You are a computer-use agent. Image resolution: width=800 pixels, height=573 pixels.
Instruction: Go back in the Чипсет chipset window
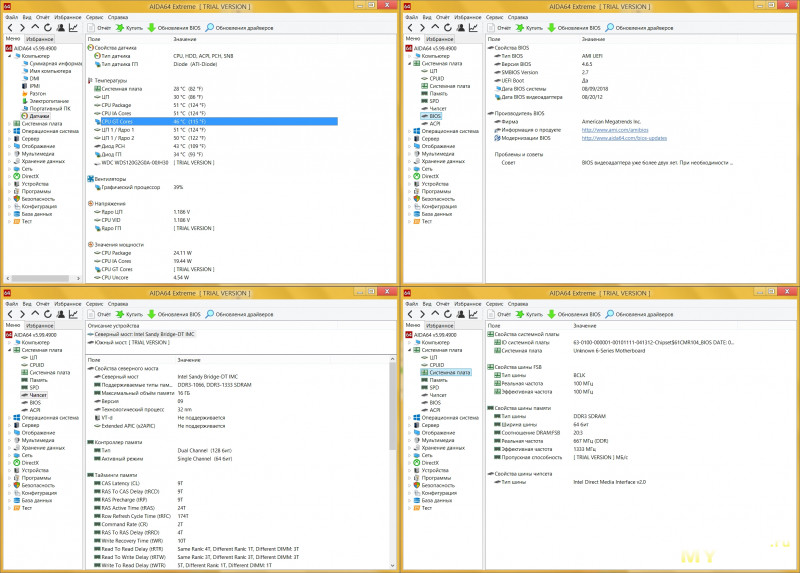click(x=10, y=314)
